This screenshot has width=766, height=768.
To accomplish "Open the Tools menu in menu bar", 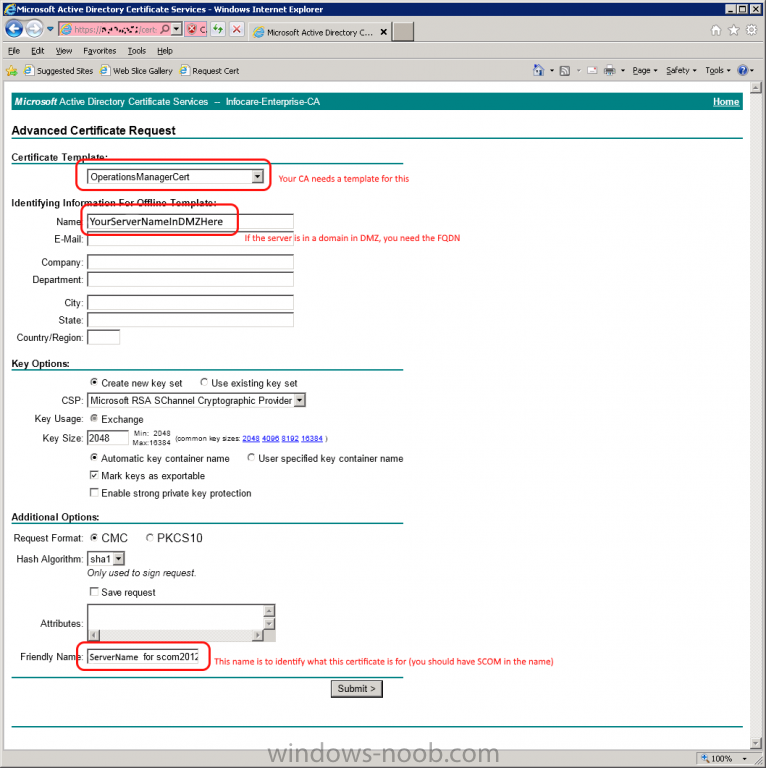I will (x=137, y=50).
